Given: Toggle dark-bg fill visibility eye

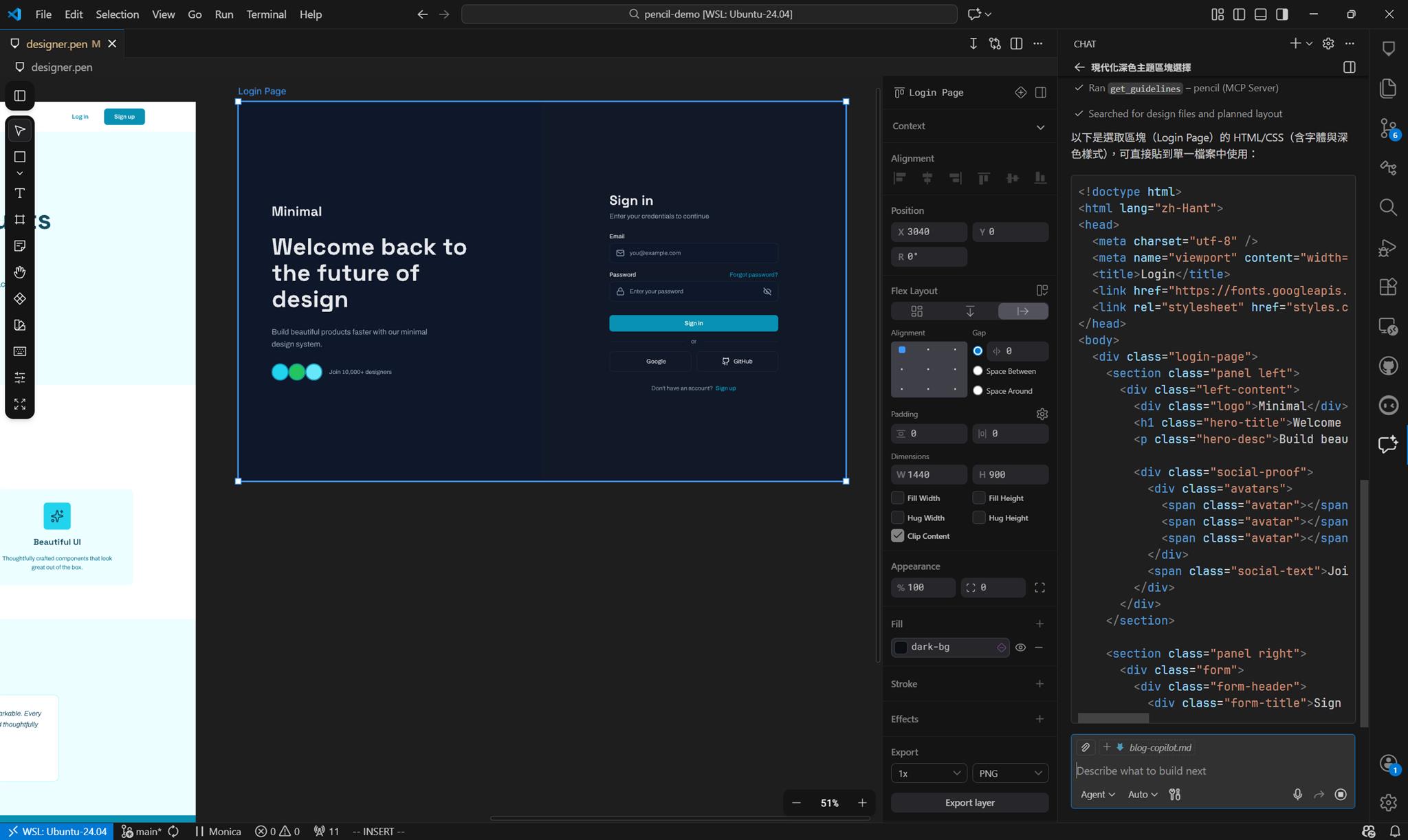Looking at the screenshot, I should [x=1020, y=647].
